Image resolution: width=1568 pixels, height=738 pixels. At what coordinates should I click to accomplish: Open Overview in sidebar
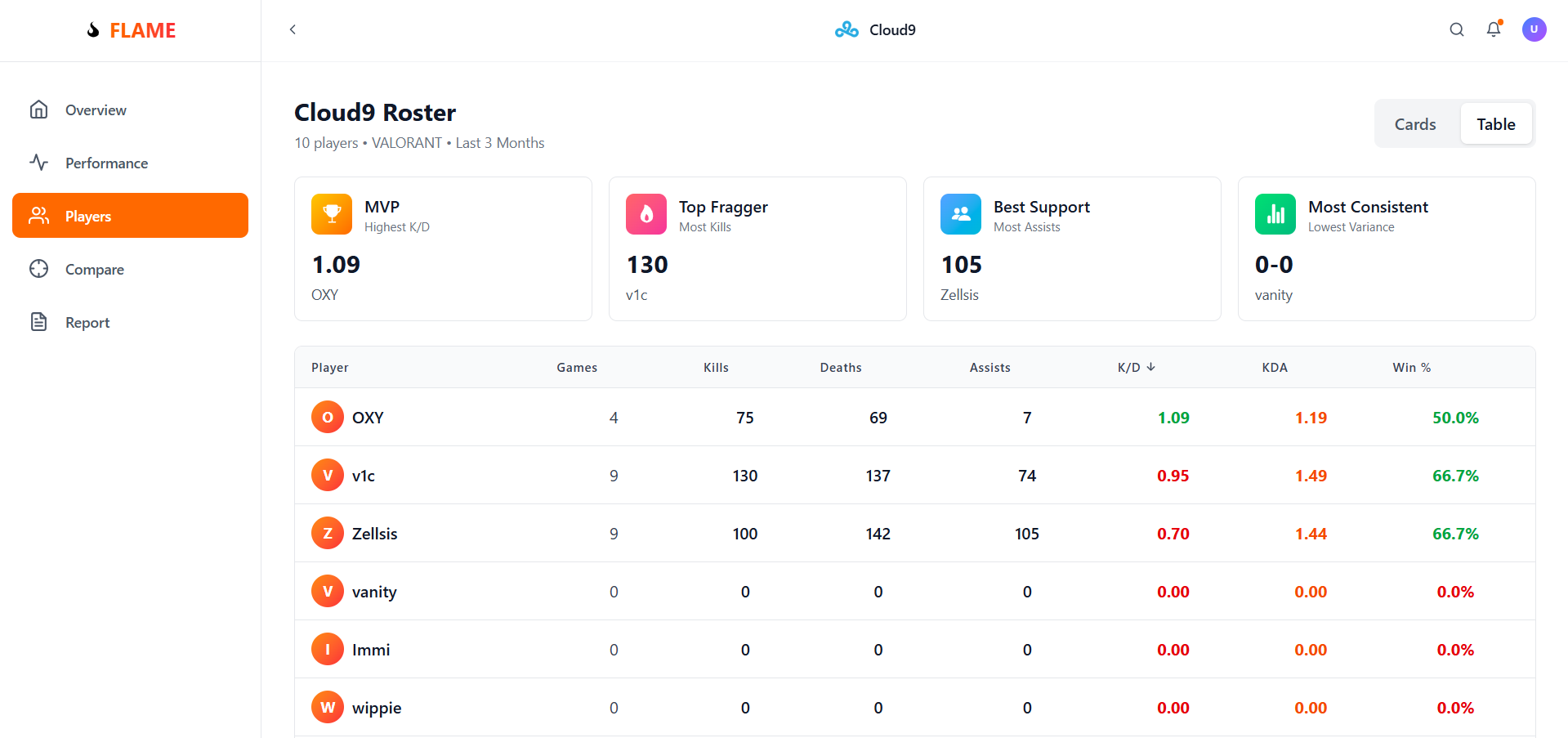coord(130,110)
